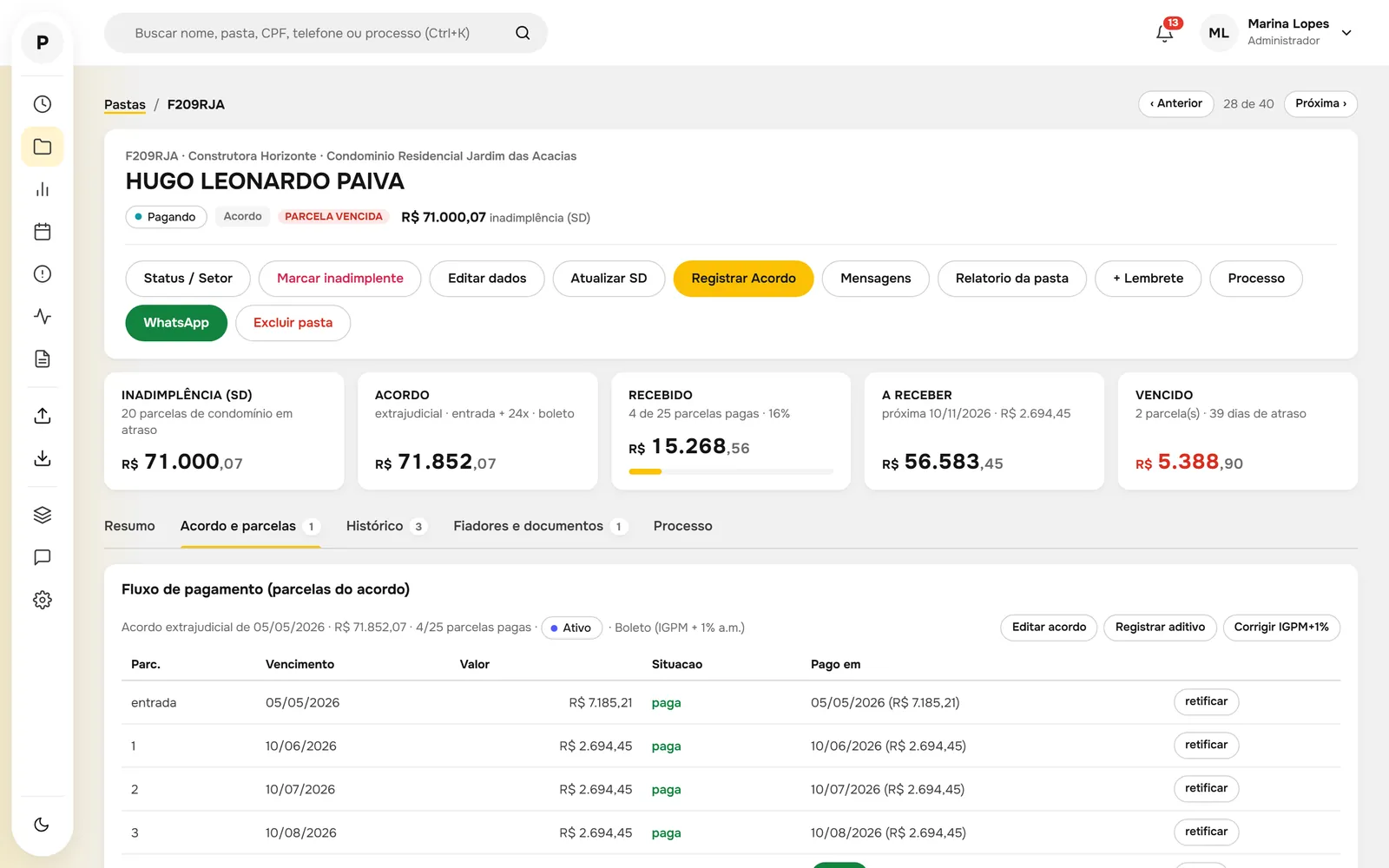Switch to the Processo tab below cards
1389x868 pixels.
click(683, 526)
